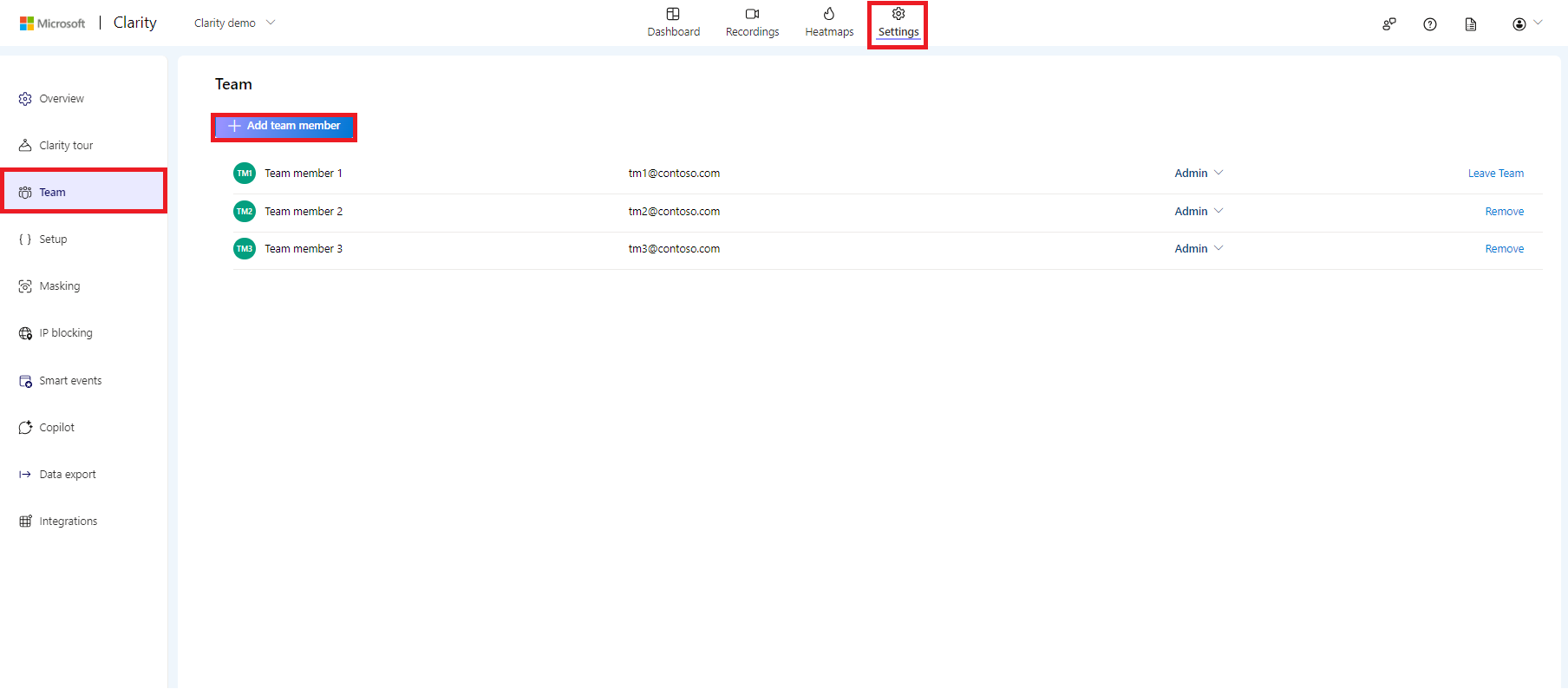Click the Team page heading

(x=233, y=84)
